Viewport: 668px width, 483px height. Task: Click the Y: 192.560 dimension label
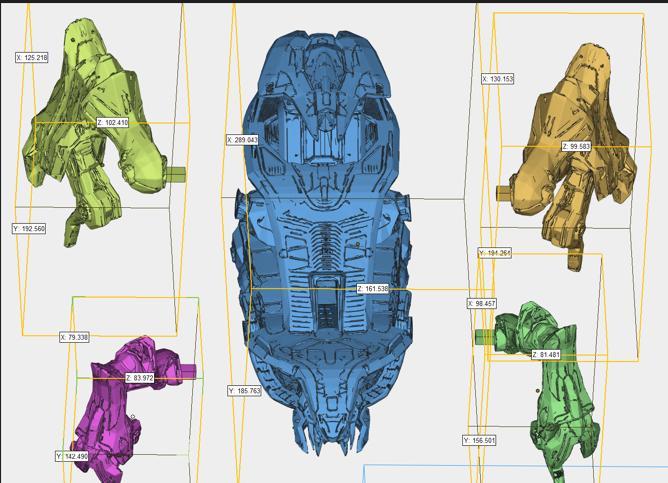tap(29, 229)
